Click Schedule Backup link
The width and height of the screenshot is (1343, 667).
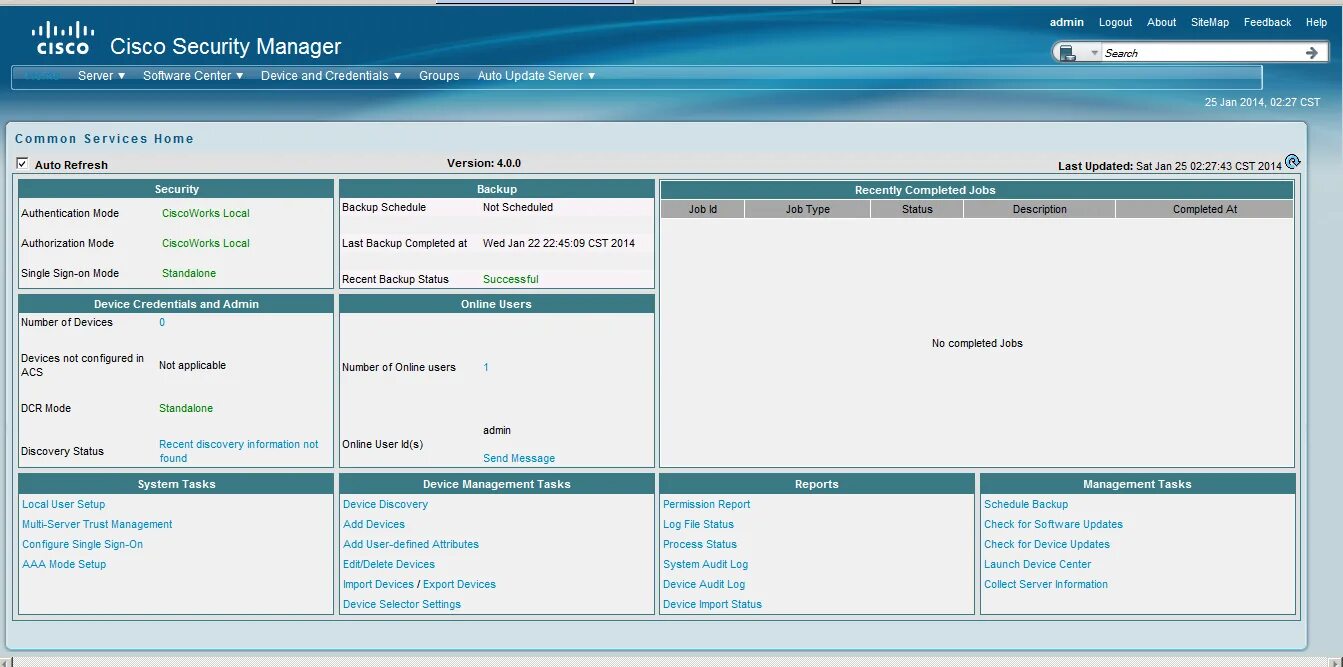tap(1026, 504)
